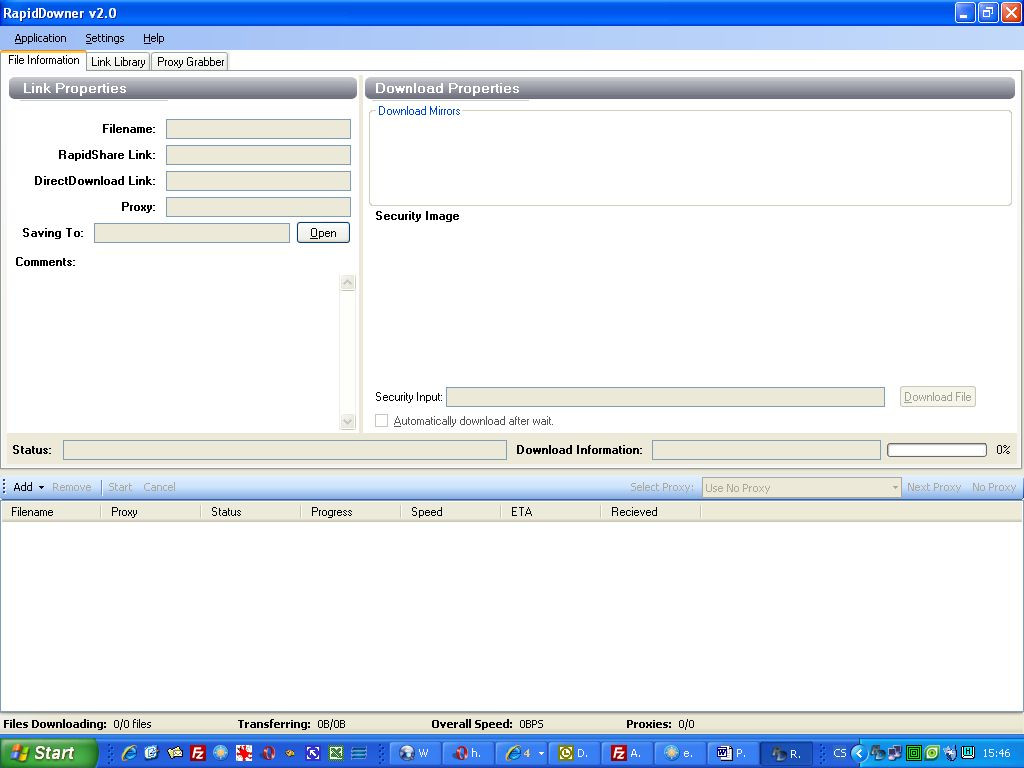The image size is (1024, 768).
Task: Click the Status field
Action: pos(285,450)
